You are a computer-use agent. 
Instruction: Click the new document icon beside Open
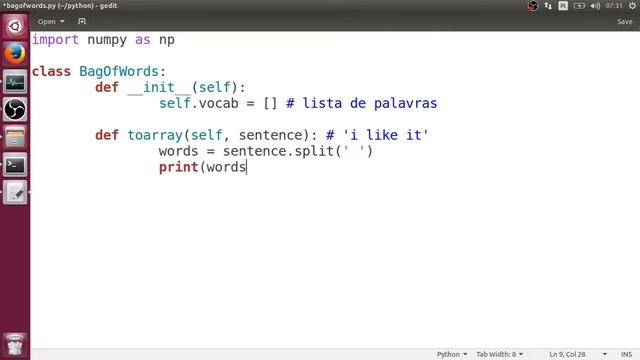pyautogui.click(x=82, y=21)
